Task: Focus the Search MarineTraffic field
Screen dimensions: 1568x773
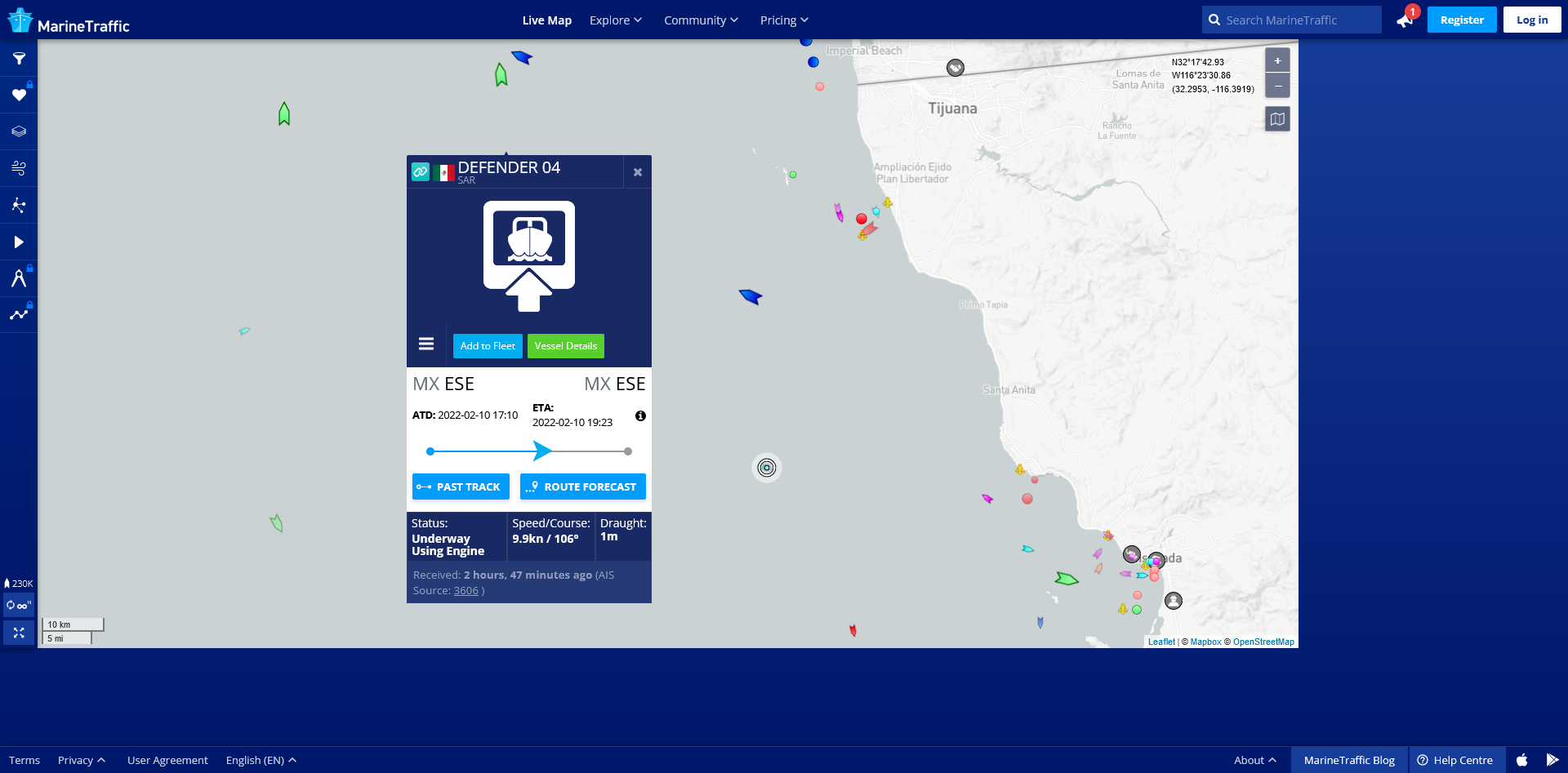Action: pos(1292,20)
